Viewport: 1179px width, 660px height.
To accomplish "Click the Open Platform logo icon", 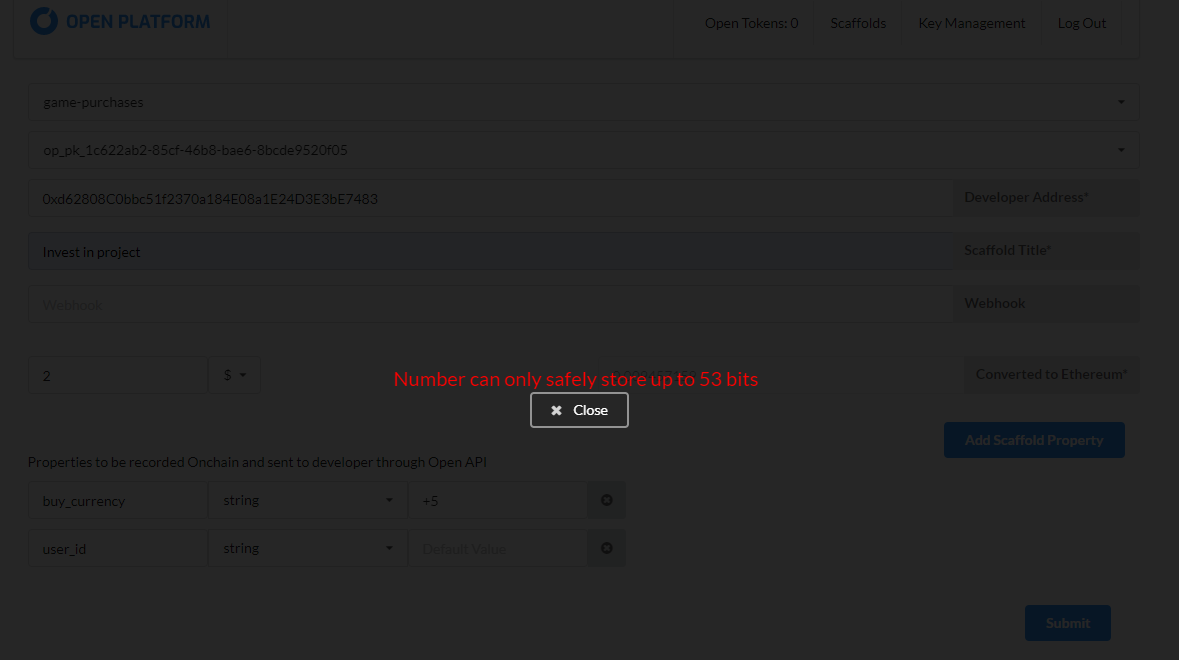I will (42, 19).
